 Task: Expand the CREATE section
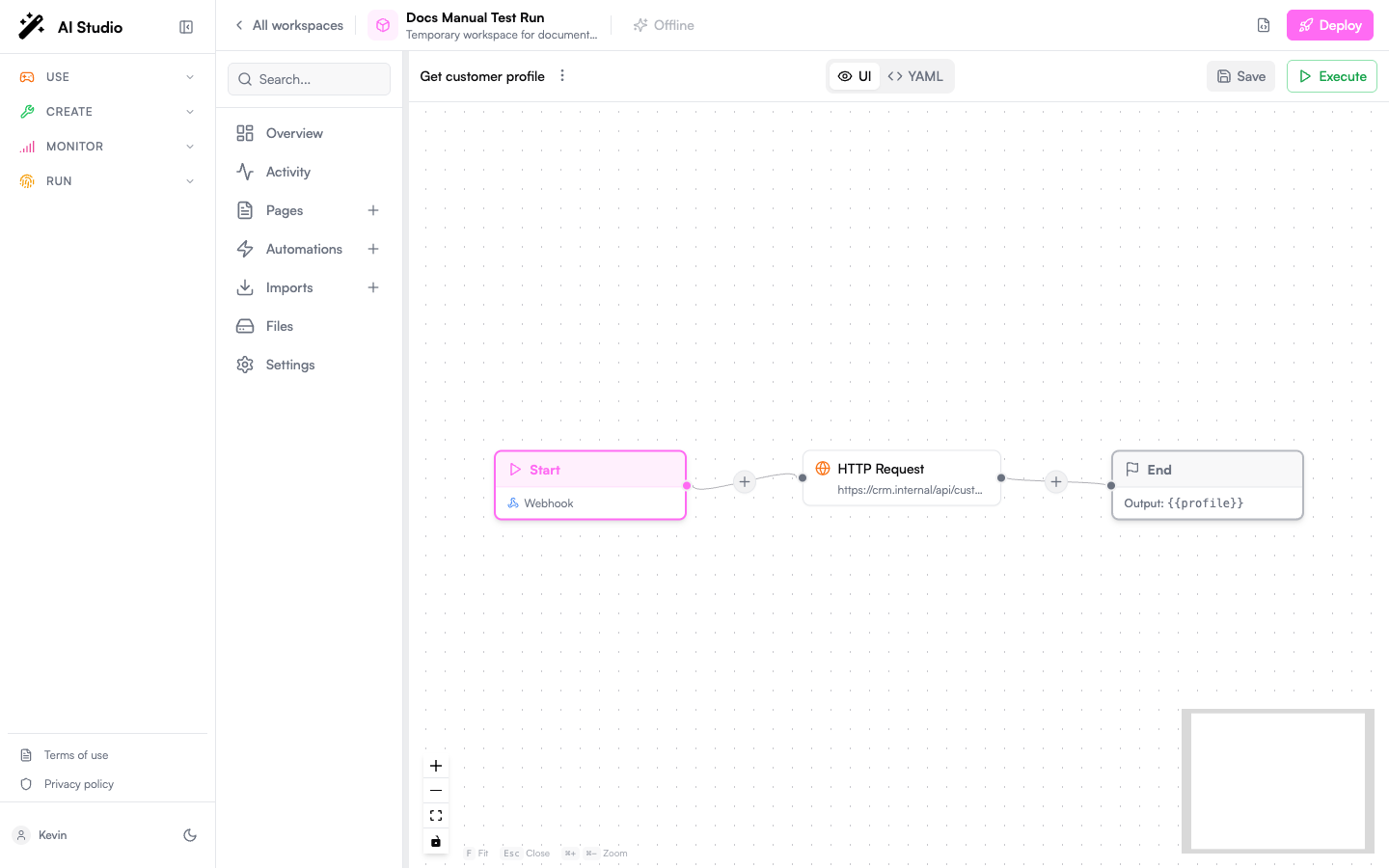pos(107,112)
